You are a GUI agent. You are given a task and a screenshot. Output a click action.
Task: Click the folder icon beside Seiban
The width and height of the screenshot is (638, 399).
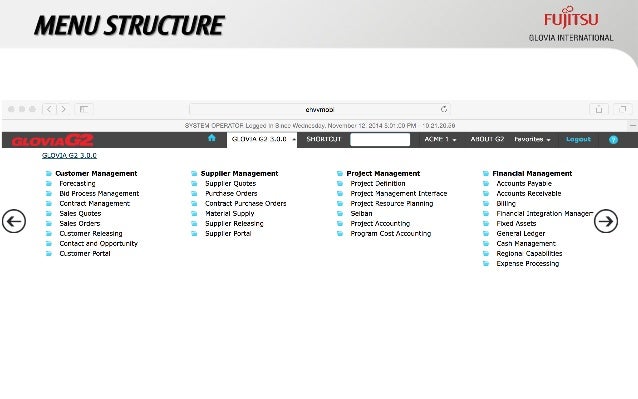coord(340,213)
